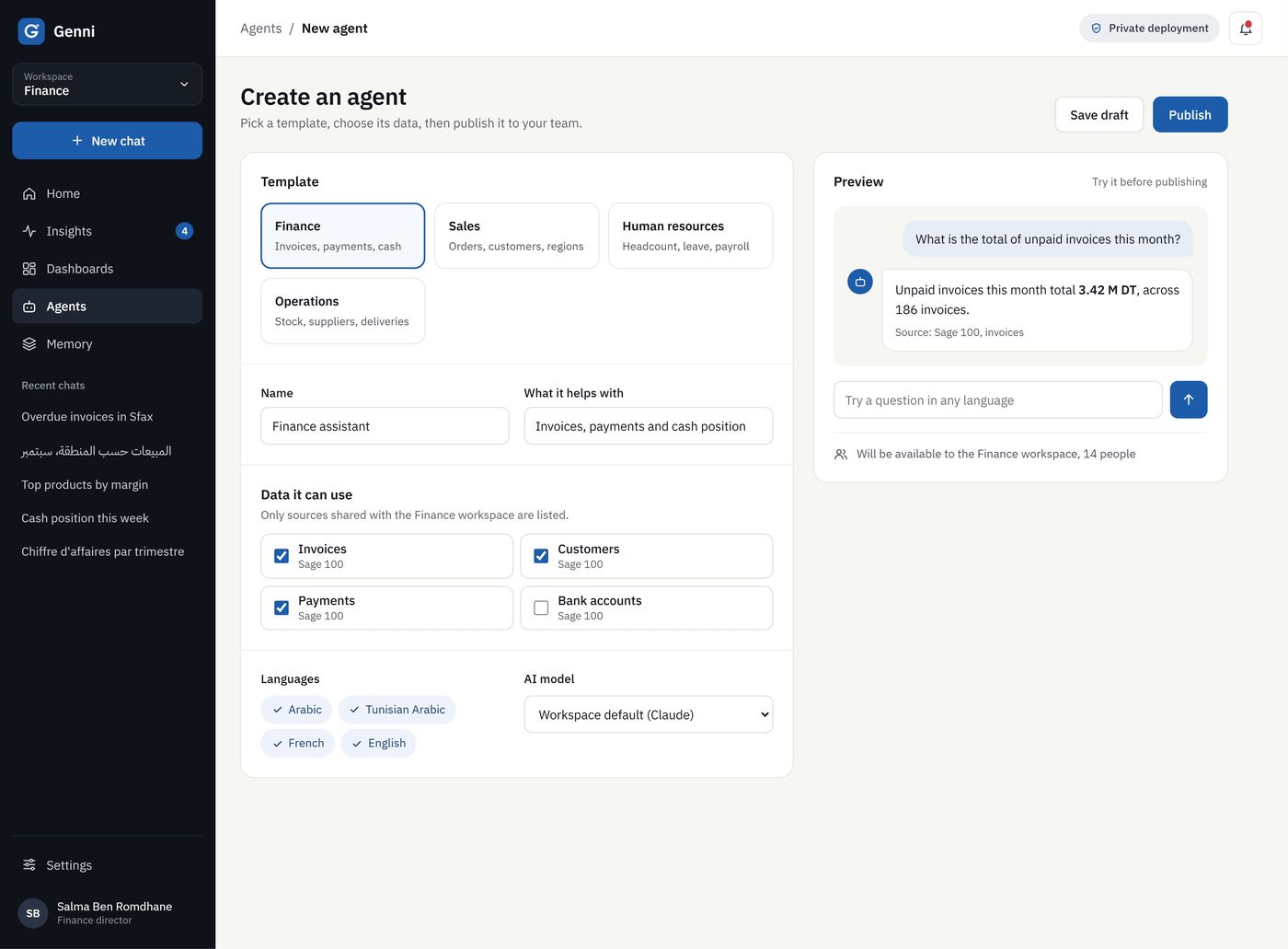Viewport: 1288px width, 949px height.
Task: Toggle the French language chip
Action: point(297,743)
